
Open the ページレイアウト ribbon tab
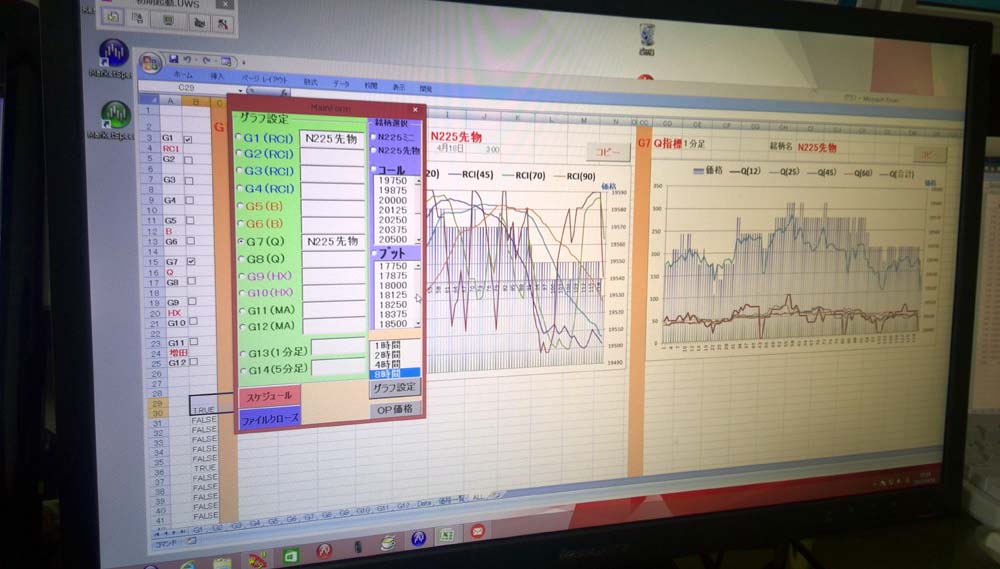click(265, 79)
